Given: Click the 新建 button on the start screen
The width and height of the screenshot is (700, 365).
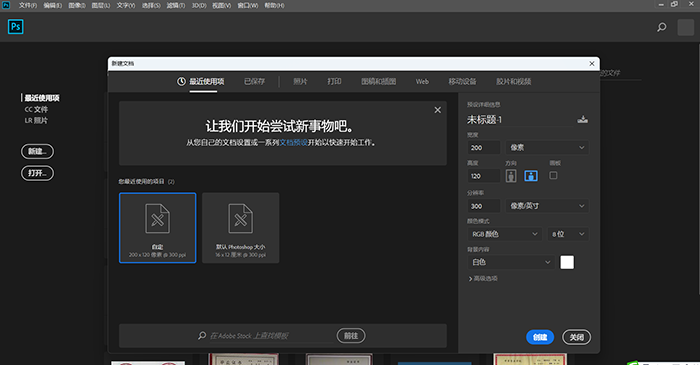Looking at the screenshot, I should pyautogui.click(x=38, y=151).
